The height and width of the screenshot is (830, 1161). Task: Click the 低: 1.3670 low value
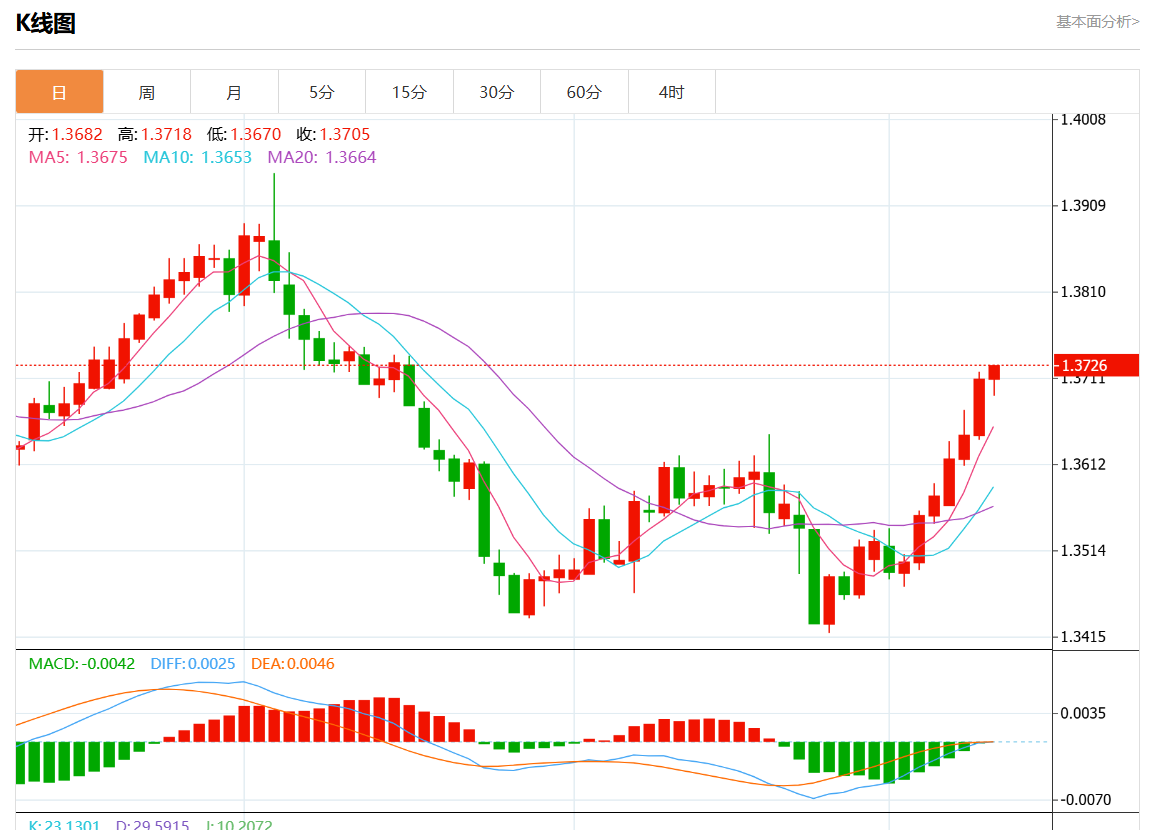point(244,134)
